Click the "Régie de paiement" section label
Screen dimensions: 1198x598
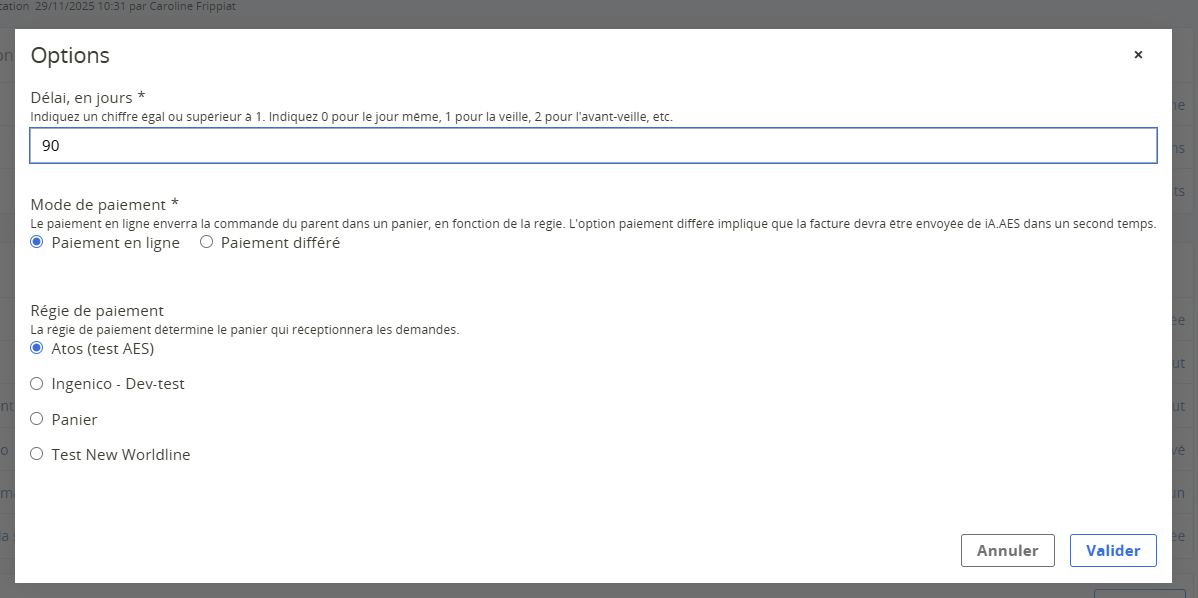[x=96, y=310]
